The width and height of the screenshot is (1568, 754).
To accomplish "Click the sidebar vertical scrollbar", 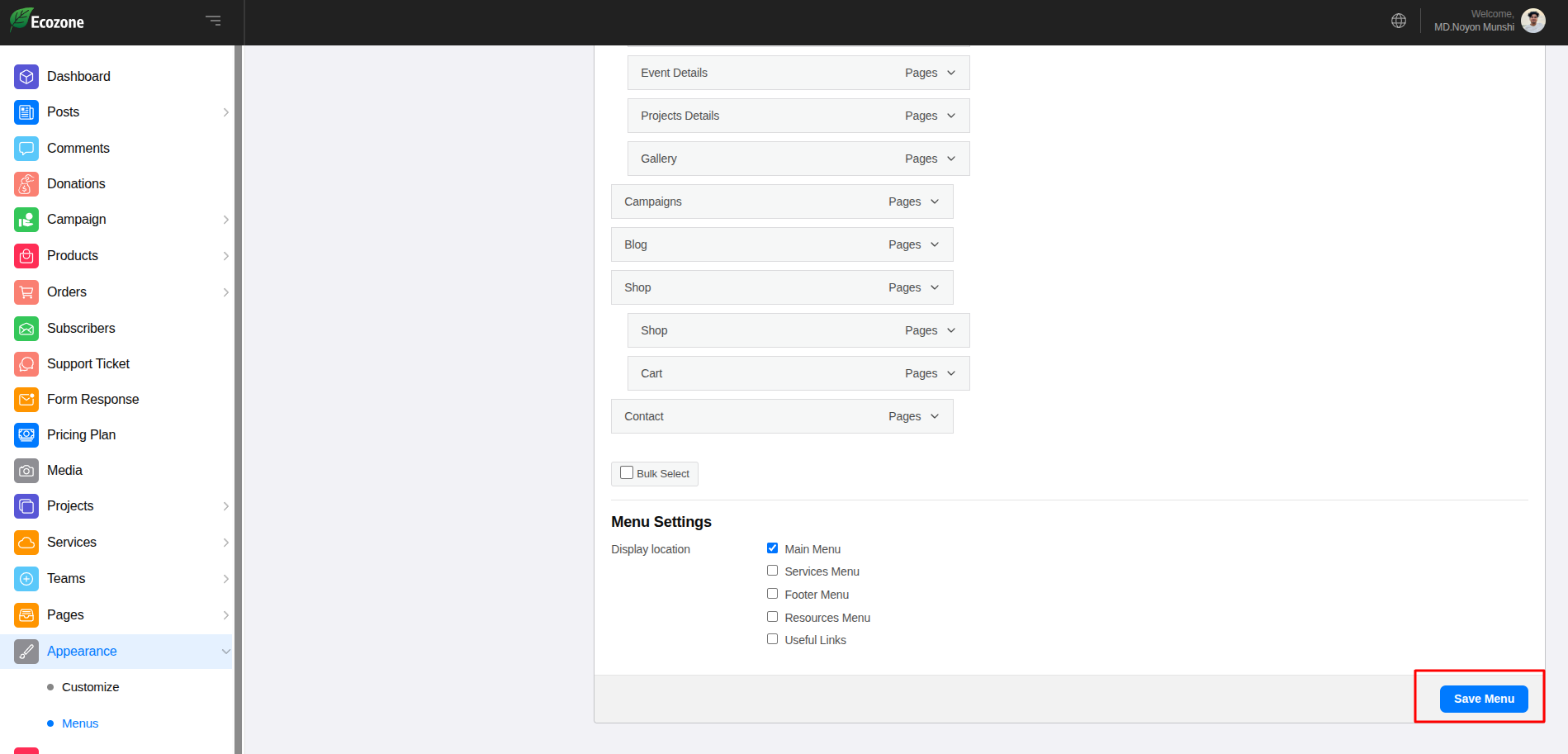I will pos(238,400).
